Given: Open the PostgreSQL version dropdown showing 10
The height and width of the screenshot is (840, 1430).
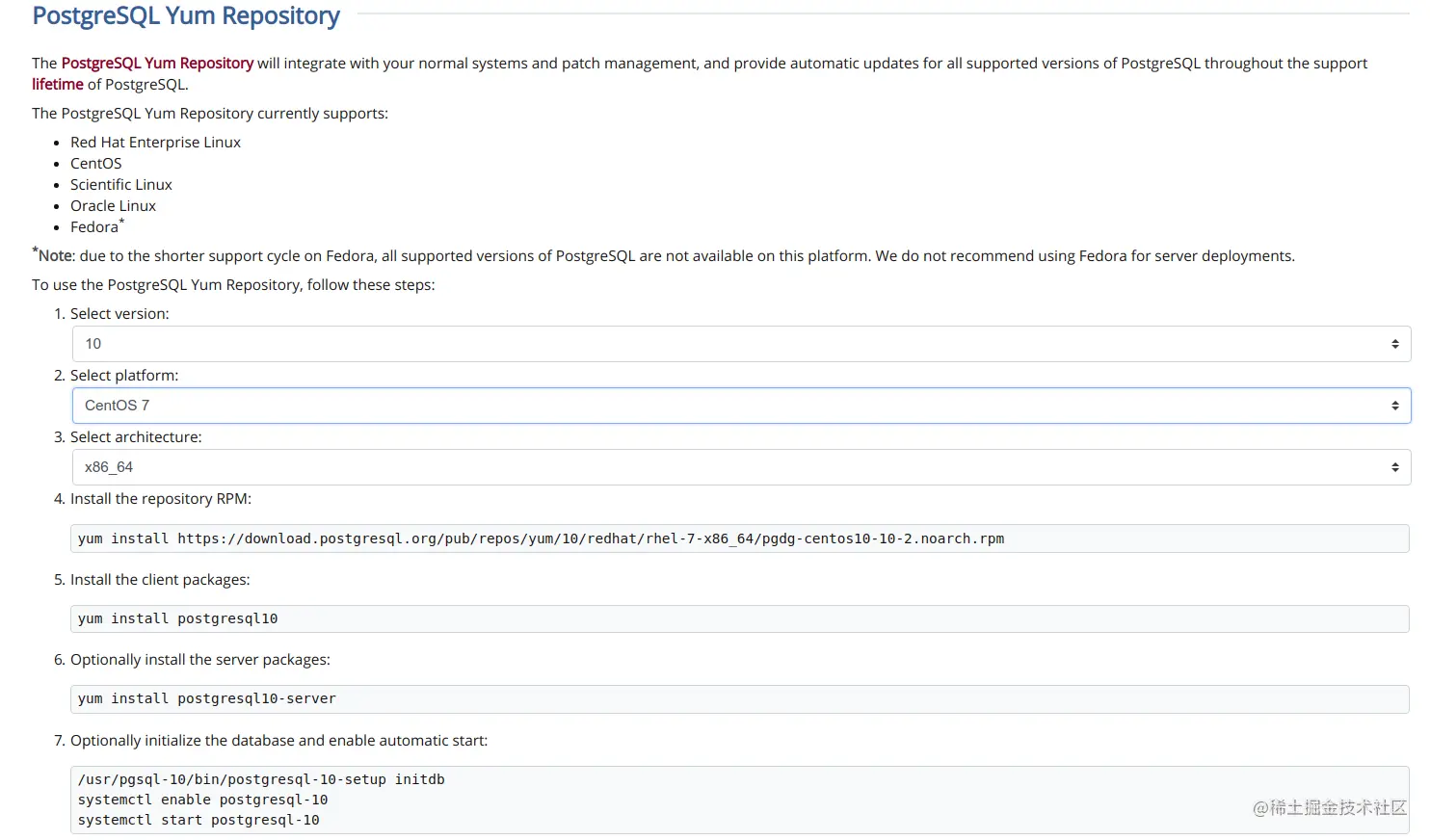Looking at the screenshot, I should point(741,344).
